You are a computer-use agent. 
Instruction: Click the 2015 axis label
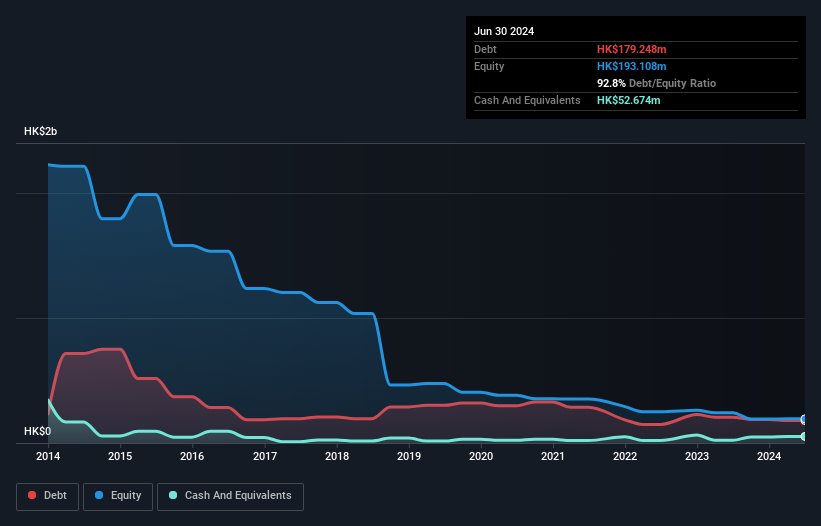(120, 456)
